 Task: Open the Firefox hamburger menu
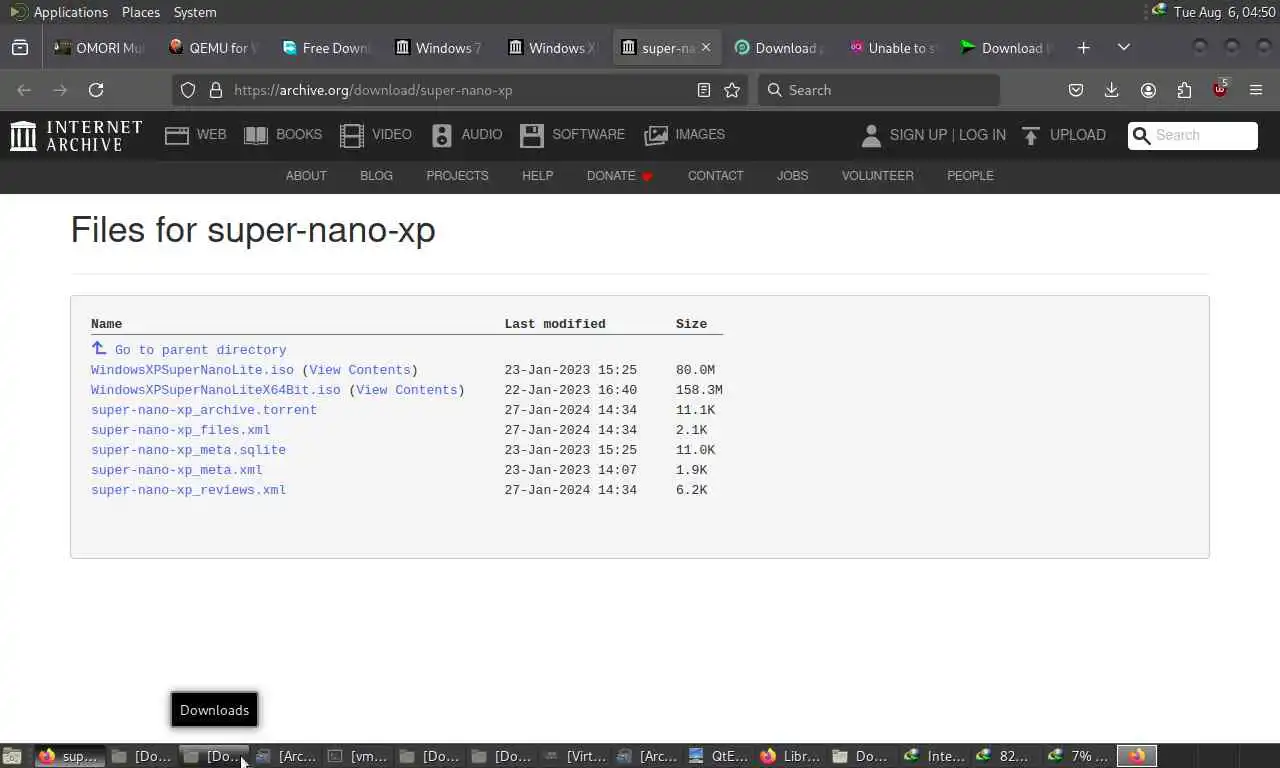tap(1256, 90)
